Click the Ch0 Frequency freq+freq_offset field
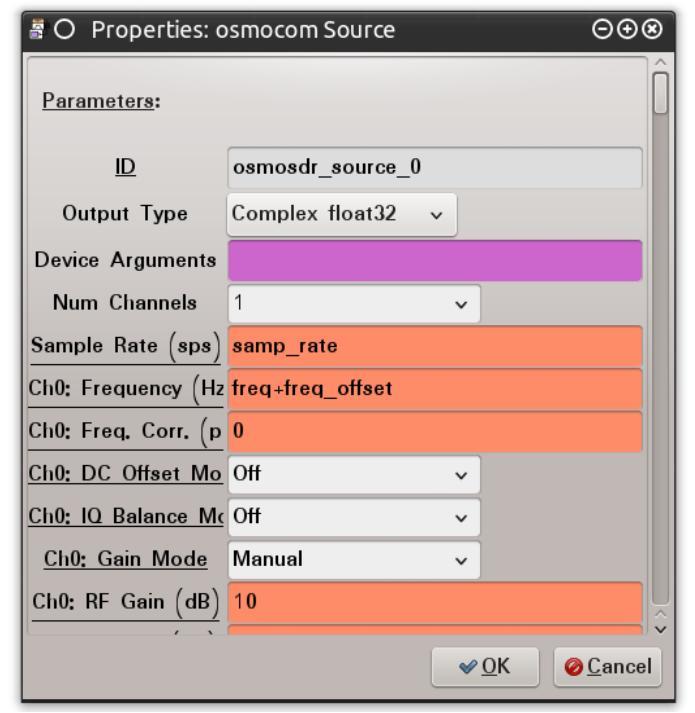This screenshot has height=713, width=695. [435, 389]
